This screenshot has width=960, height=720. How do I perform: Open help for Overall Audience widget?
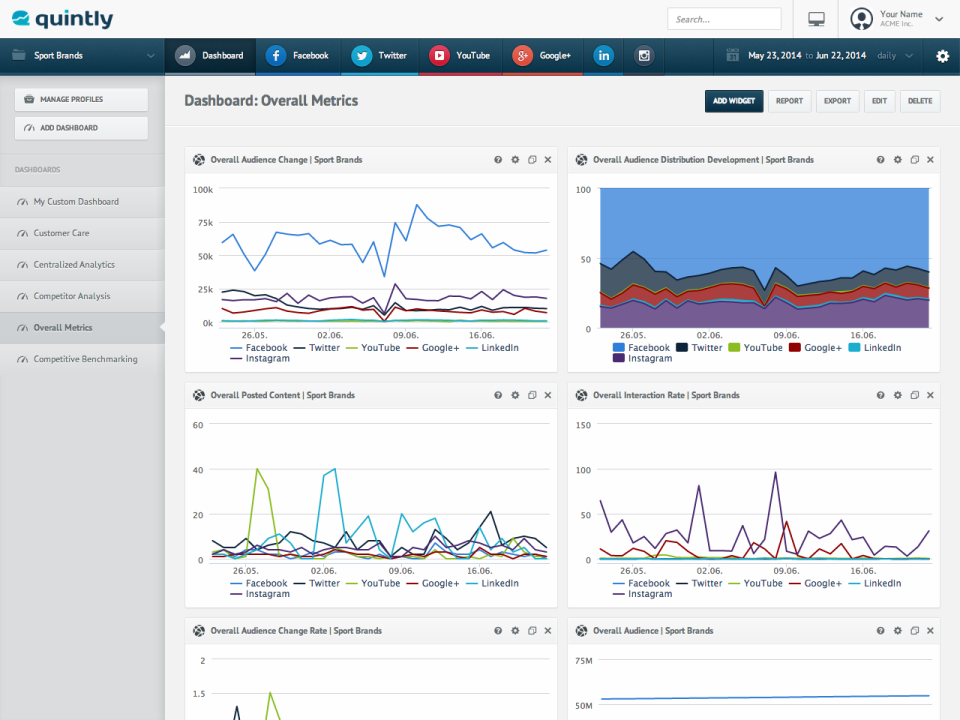pyautogui.click(x=880, y=631)
